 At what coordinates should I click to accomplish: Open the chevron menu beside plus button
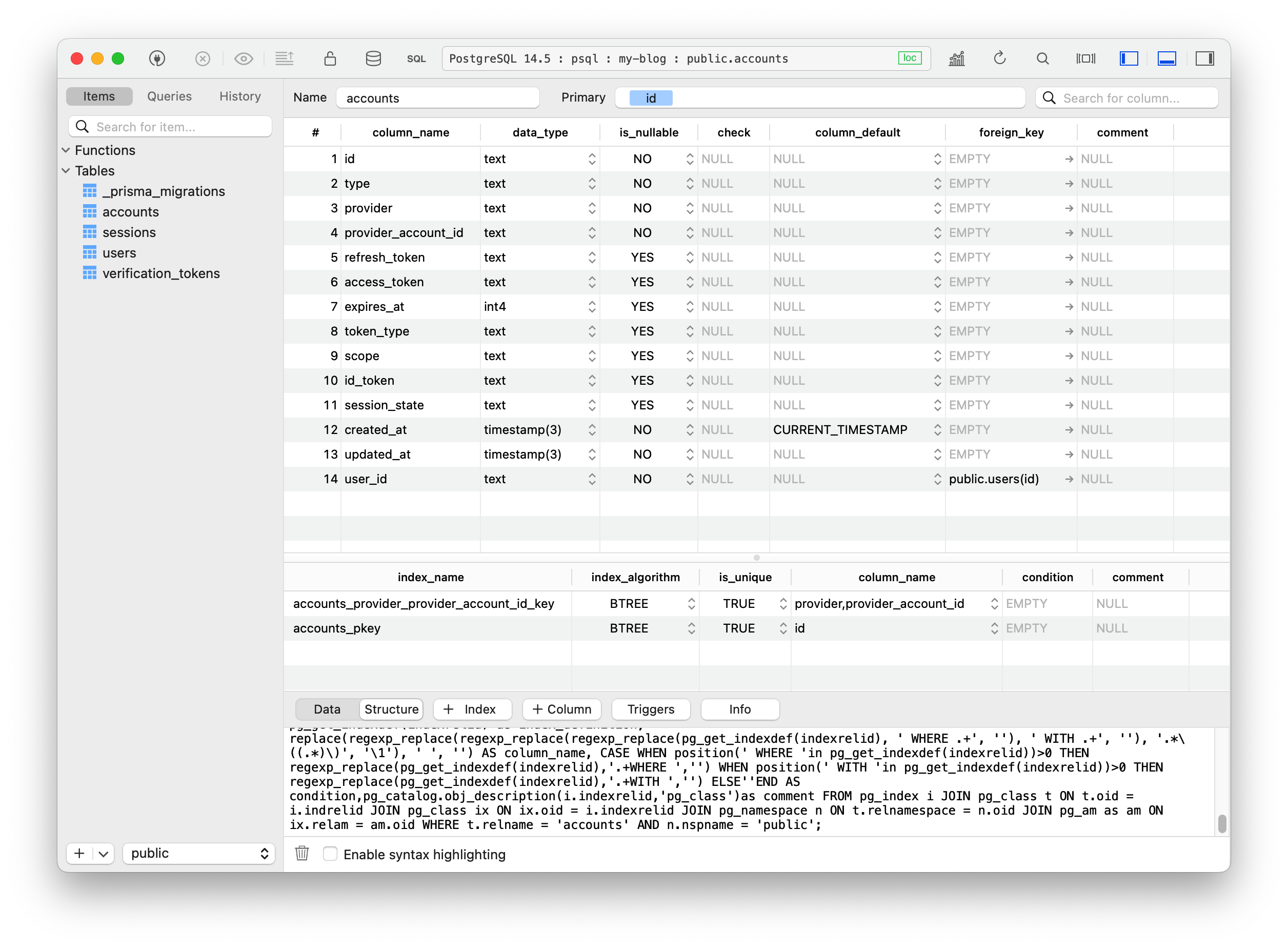pyautogui.click(x=103, y=853)
